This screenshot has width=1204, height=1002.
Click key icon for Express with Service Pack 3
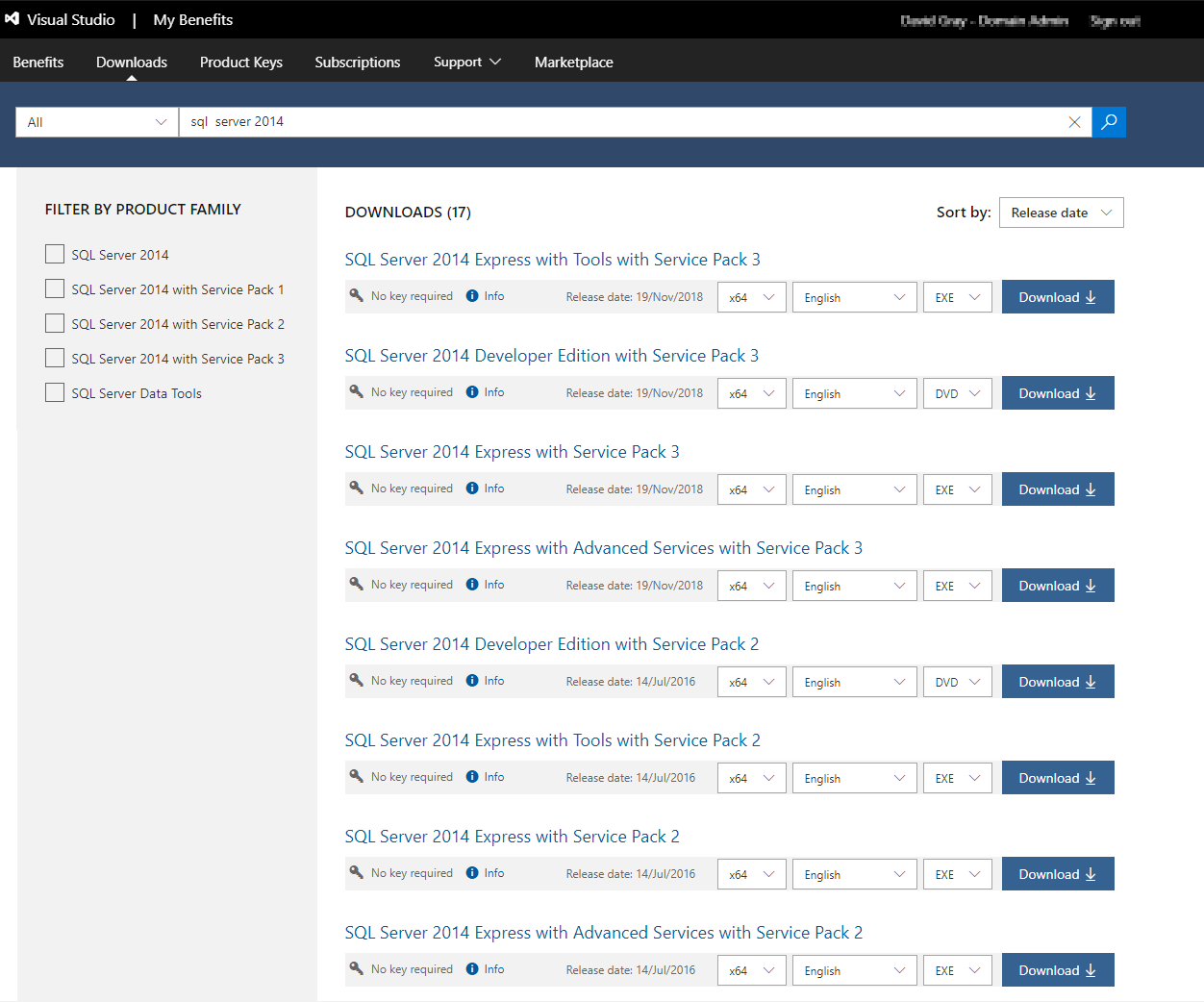pos(356,488)
